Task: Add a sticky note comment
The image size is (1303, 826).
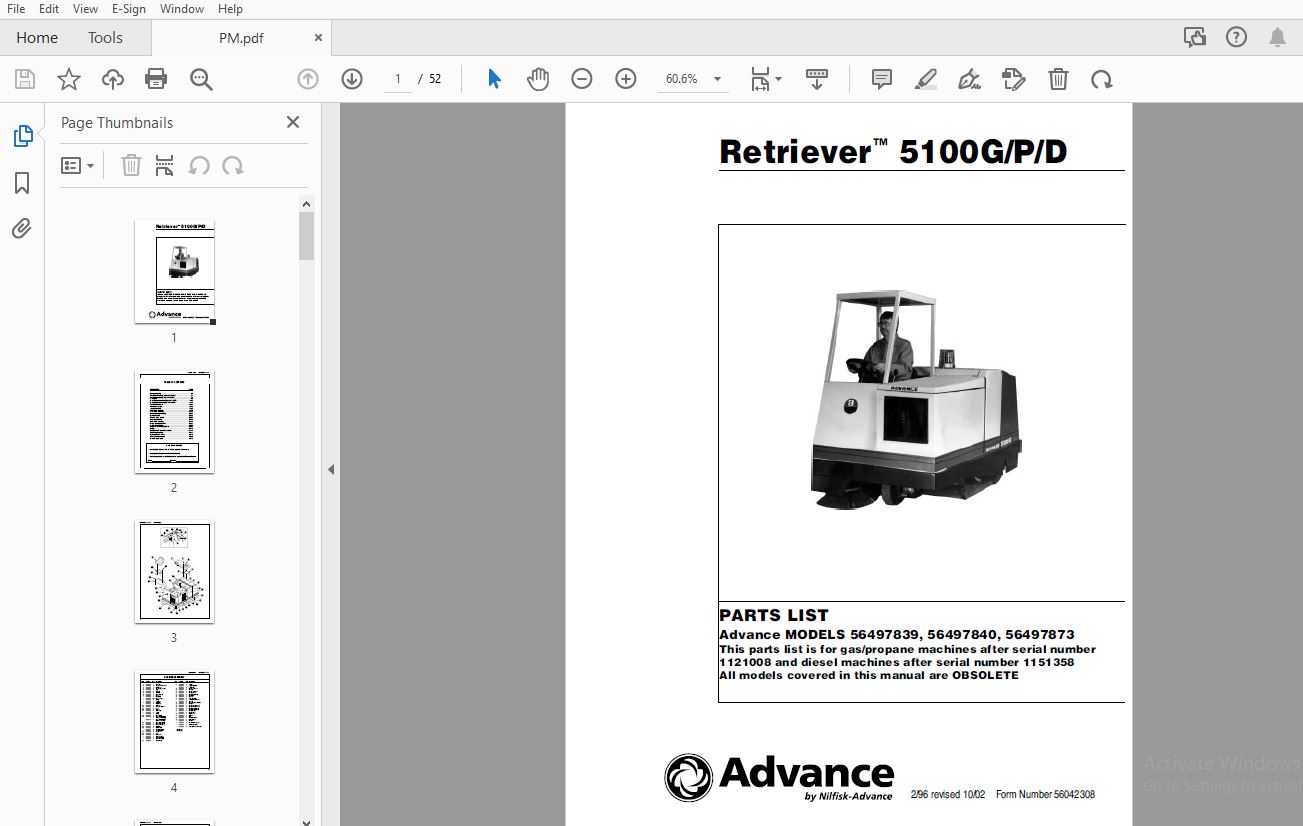Action: [882, 79]
